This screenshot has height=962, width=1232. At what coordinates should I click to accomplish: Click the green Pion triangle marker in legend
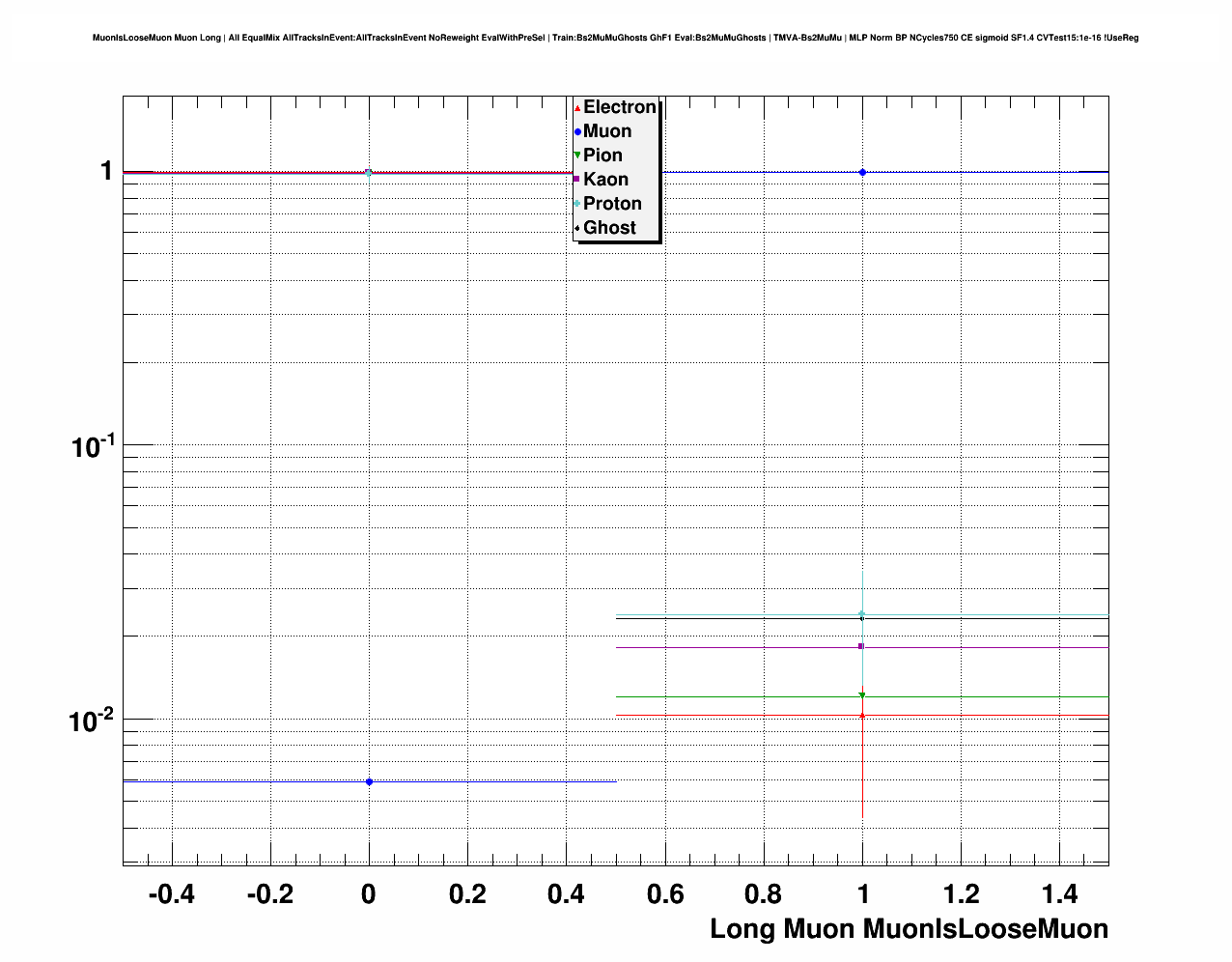[x=577, y=156]
